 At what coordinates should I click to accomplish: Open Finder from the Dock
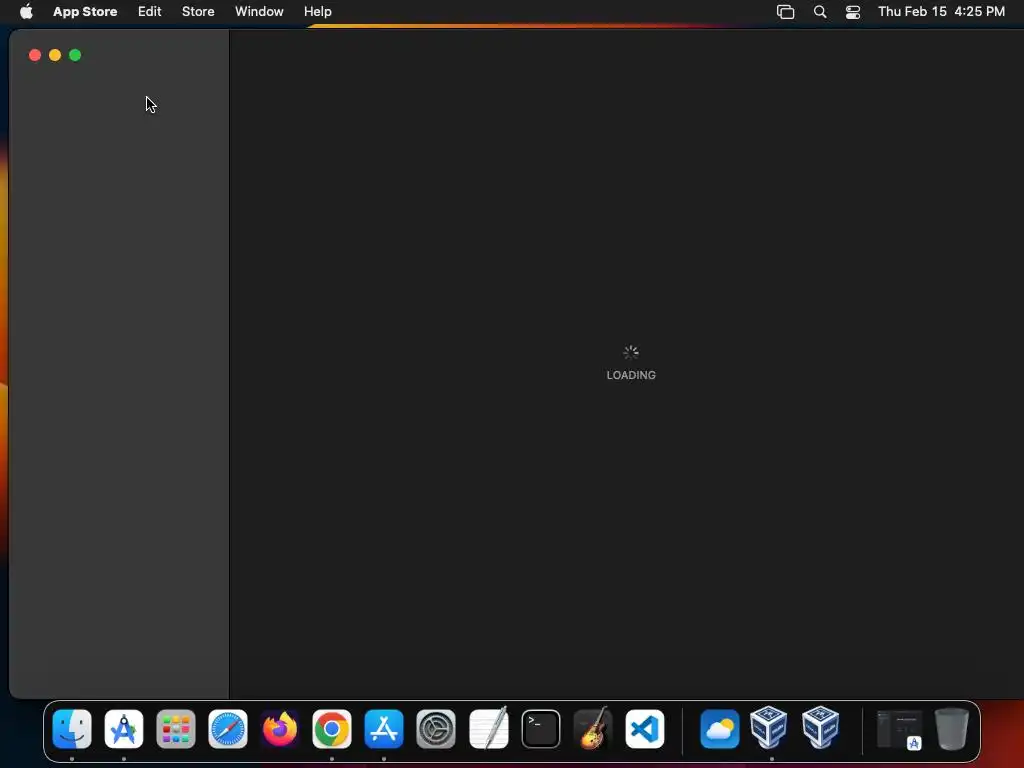pos(72,729)
